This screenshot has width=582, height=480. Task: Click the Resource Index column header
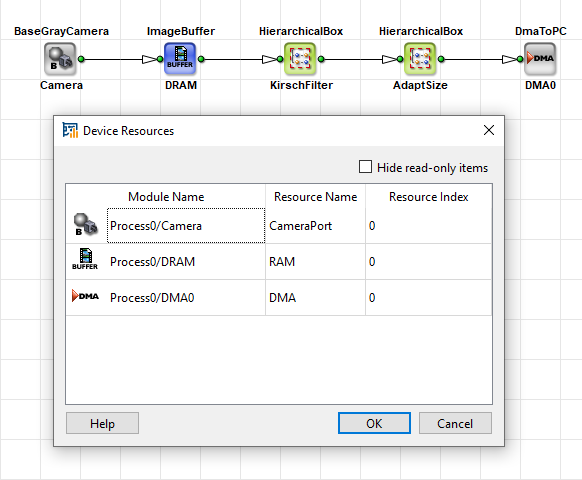[428, 196]
